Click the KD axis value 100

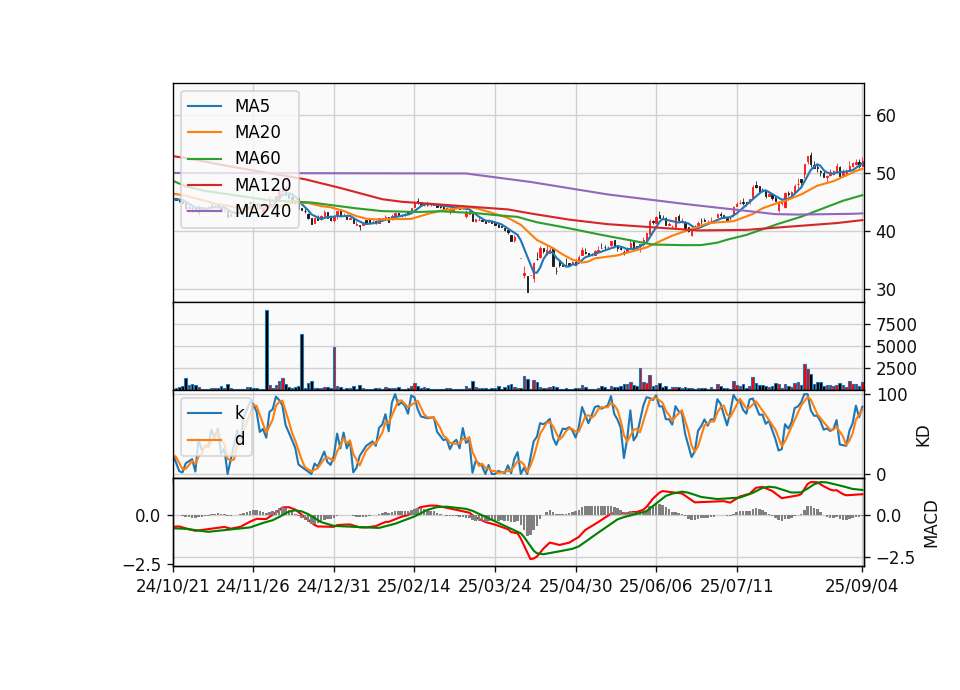891,395
